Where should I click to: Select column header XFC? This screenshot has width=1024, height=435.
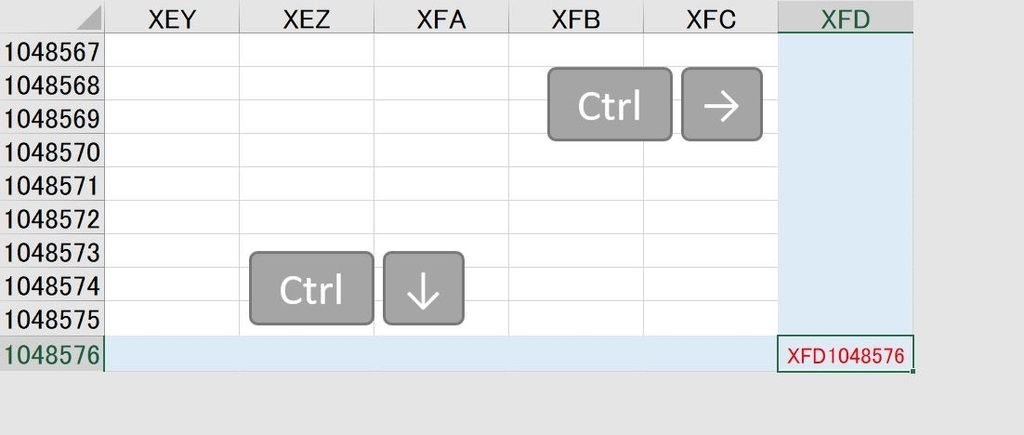click(710, 18)
